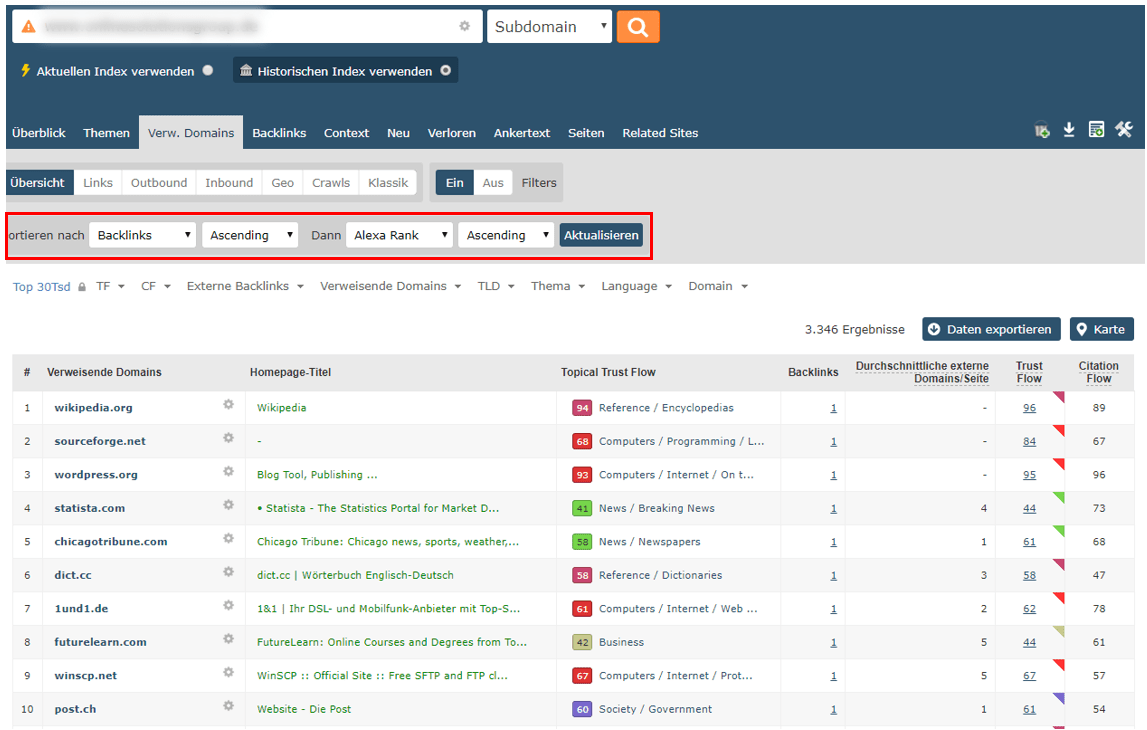Select Aktuellen Index verwenden radio button
This screenshot has width=1147, height=730.
[x=208, y=70]
